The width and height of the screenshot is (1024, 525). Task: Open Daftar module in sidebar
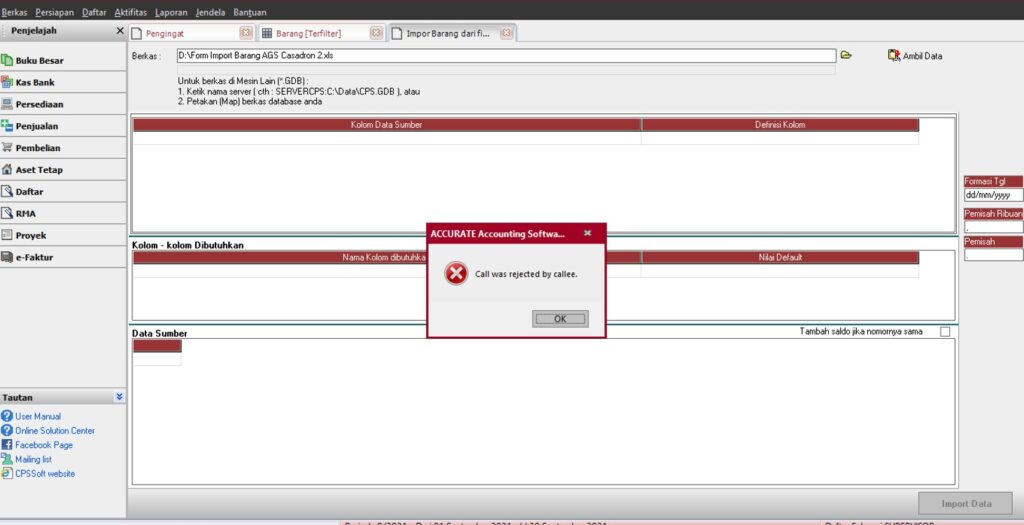coord(63,192)
